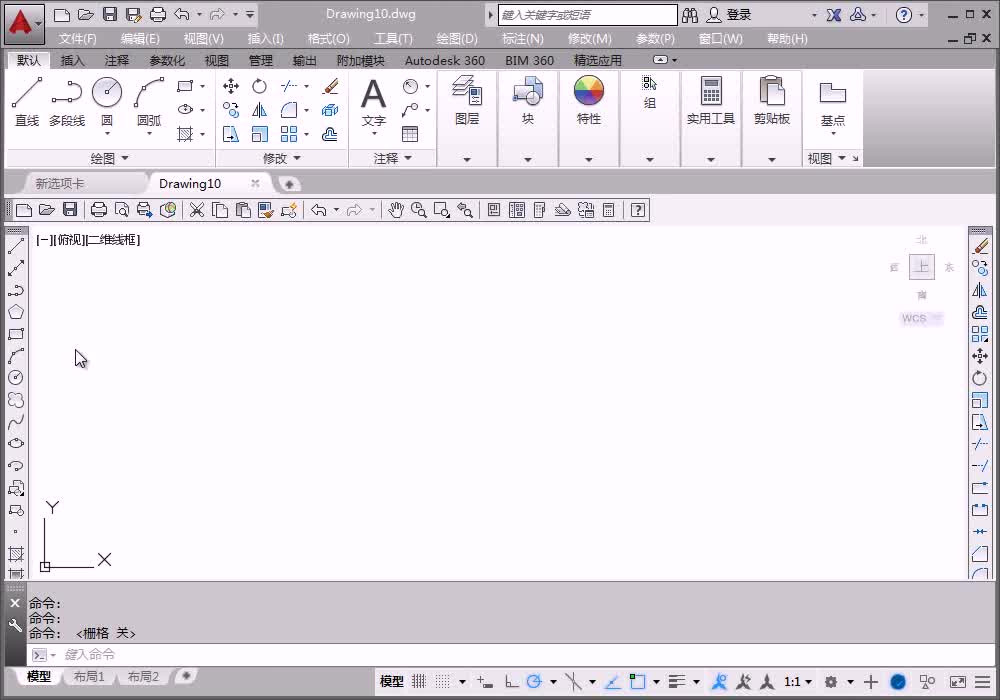Switch to the 布局1 layout tab
The image size is (1000, 700).
coord(89,676)
